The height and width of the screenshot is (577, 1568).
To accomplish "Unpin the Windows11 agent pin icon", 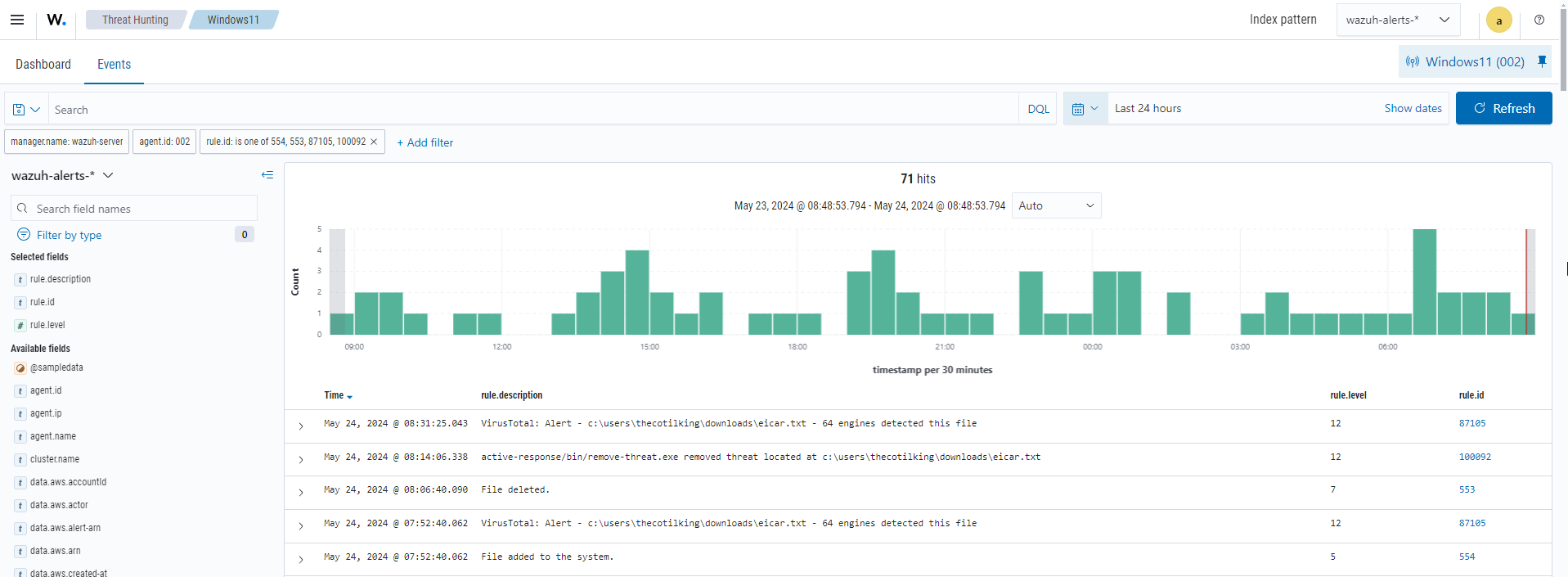I will (x=1542, y=61).
